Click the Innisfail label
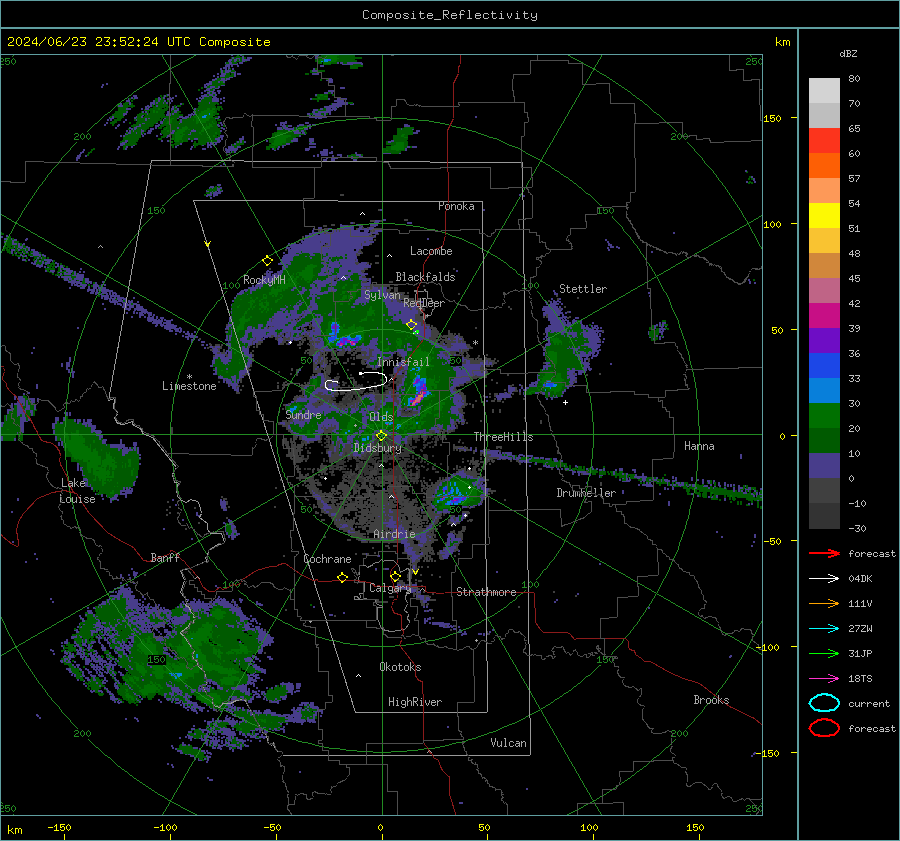The image size is (900, 841). click(403, 362)
